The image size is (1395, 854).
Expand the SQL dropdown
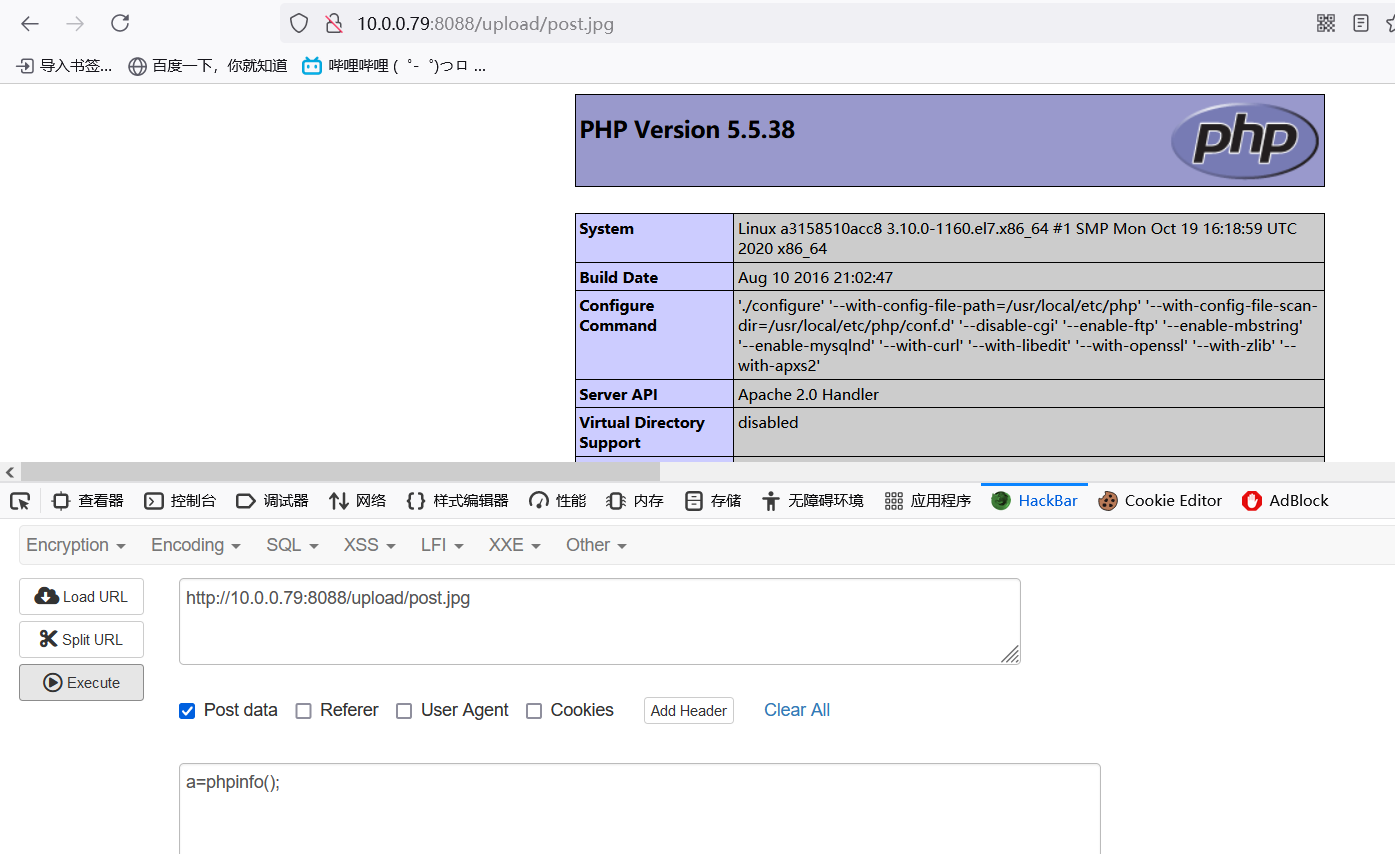[292, 545]
